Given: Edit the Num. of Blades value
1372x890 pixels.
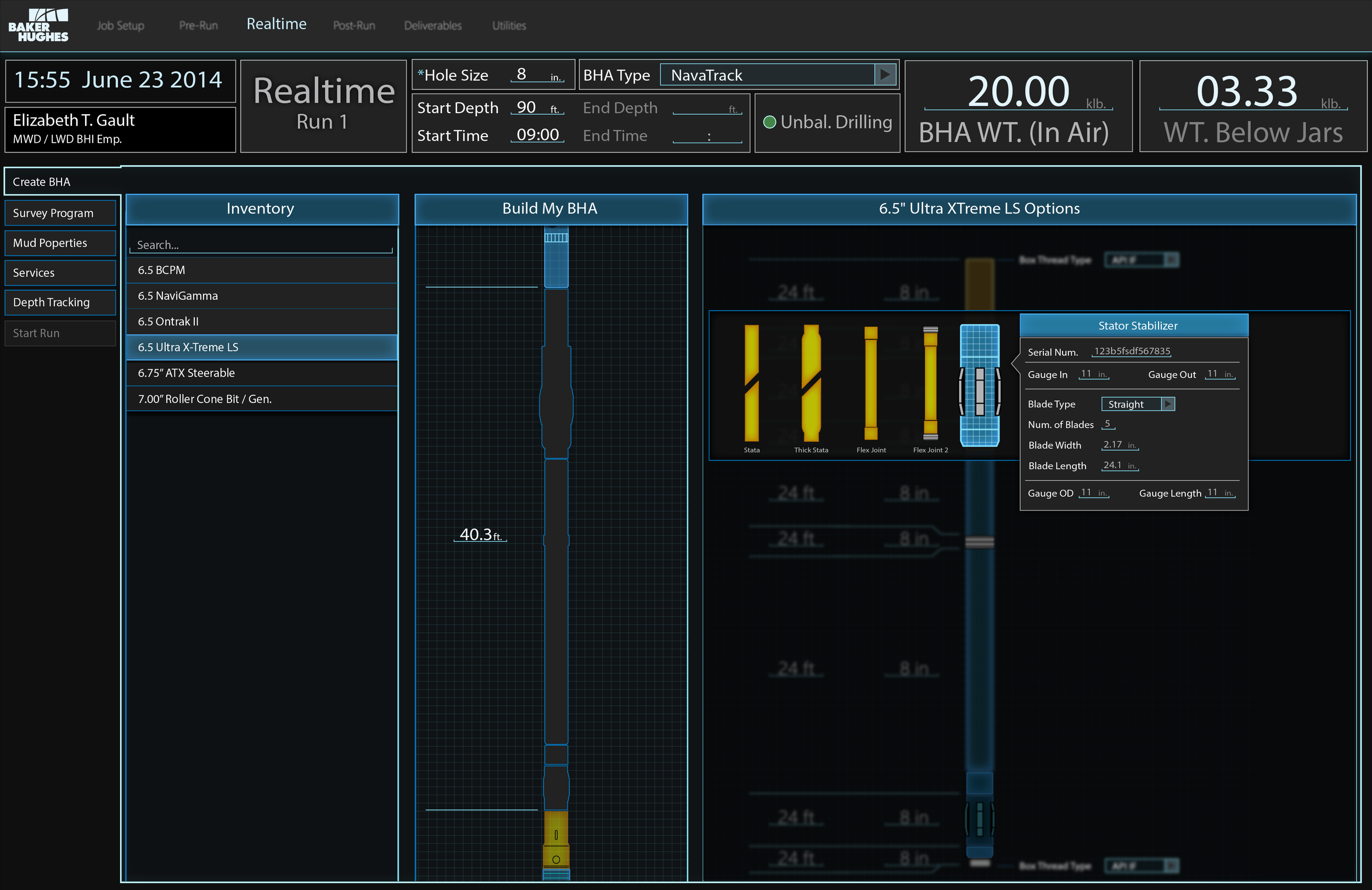Looking at the screenshot, I should coord(1108,424).
